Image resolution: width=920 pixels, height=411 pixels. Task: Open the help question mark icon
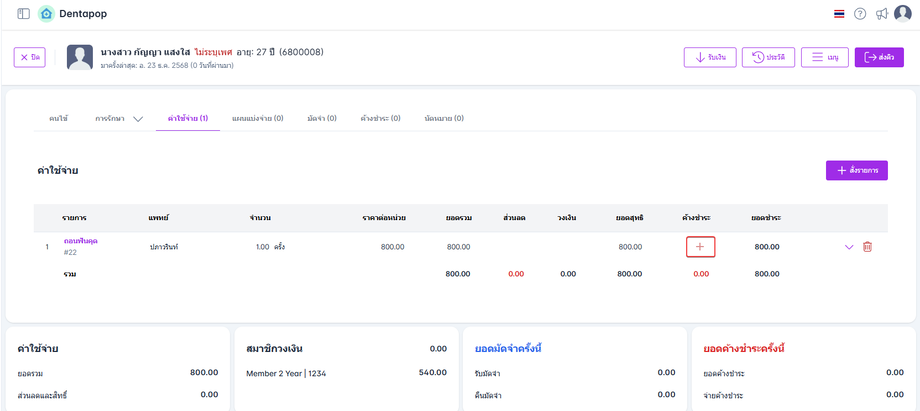860,14
